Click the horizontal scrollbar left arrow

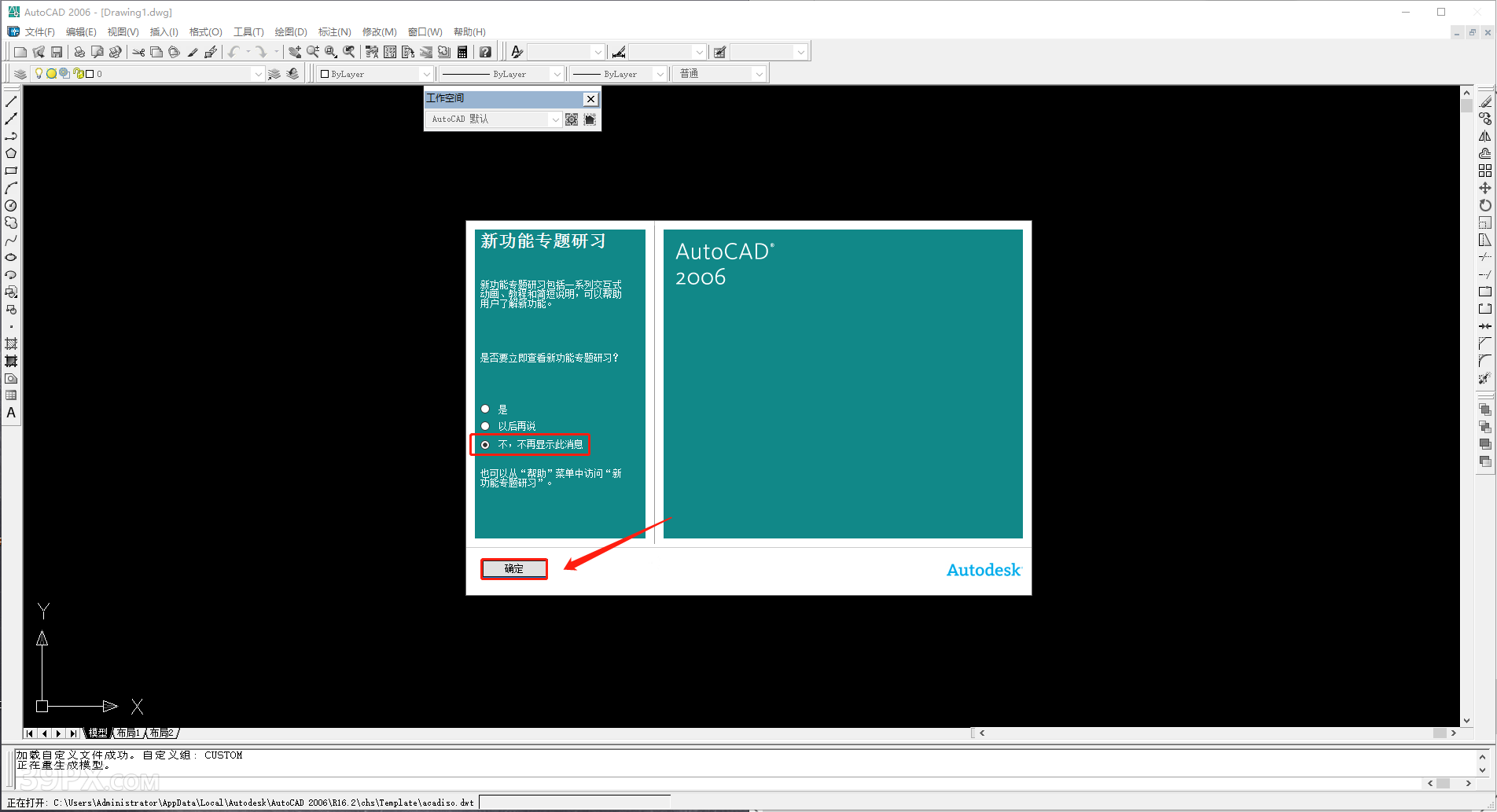(x=982, y=733)
